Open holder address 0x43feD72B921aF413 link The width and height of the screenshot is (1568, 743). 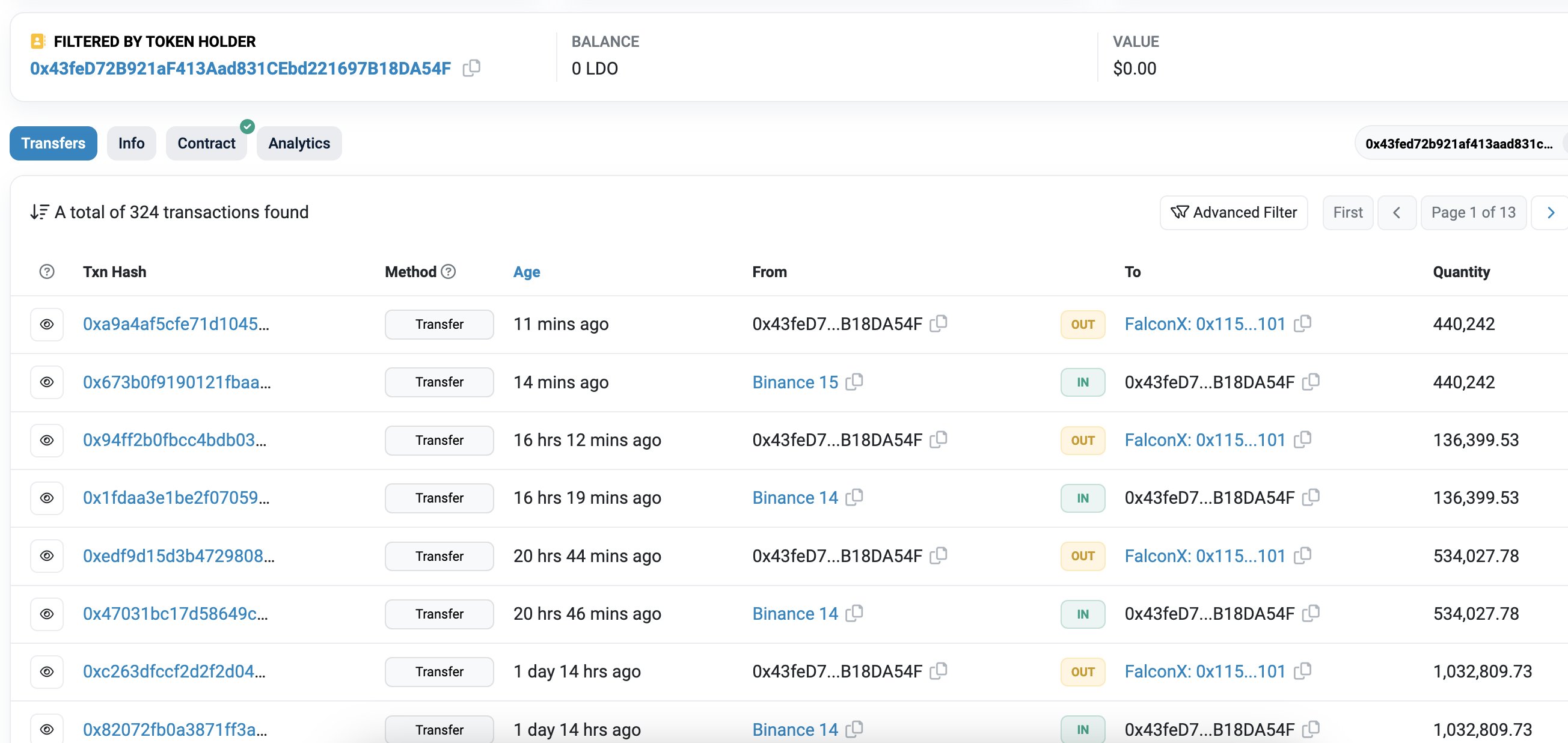click(x=240, y=68)
